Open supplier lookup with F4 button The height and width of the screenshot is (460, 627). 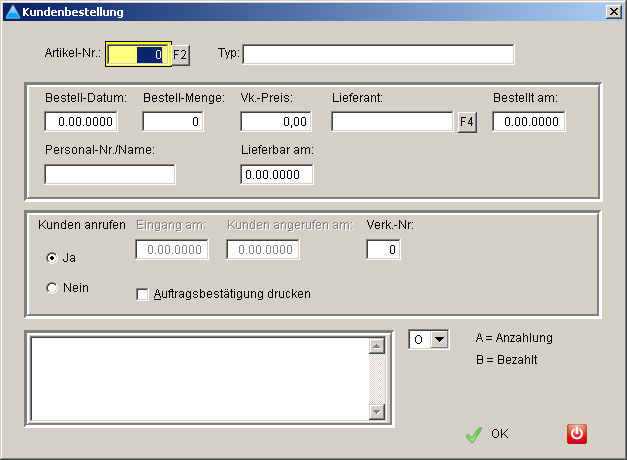(467, 122)
